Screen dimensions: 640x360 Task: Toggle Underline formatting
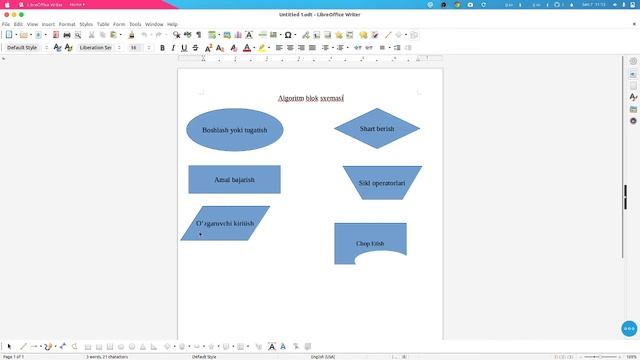184,48
